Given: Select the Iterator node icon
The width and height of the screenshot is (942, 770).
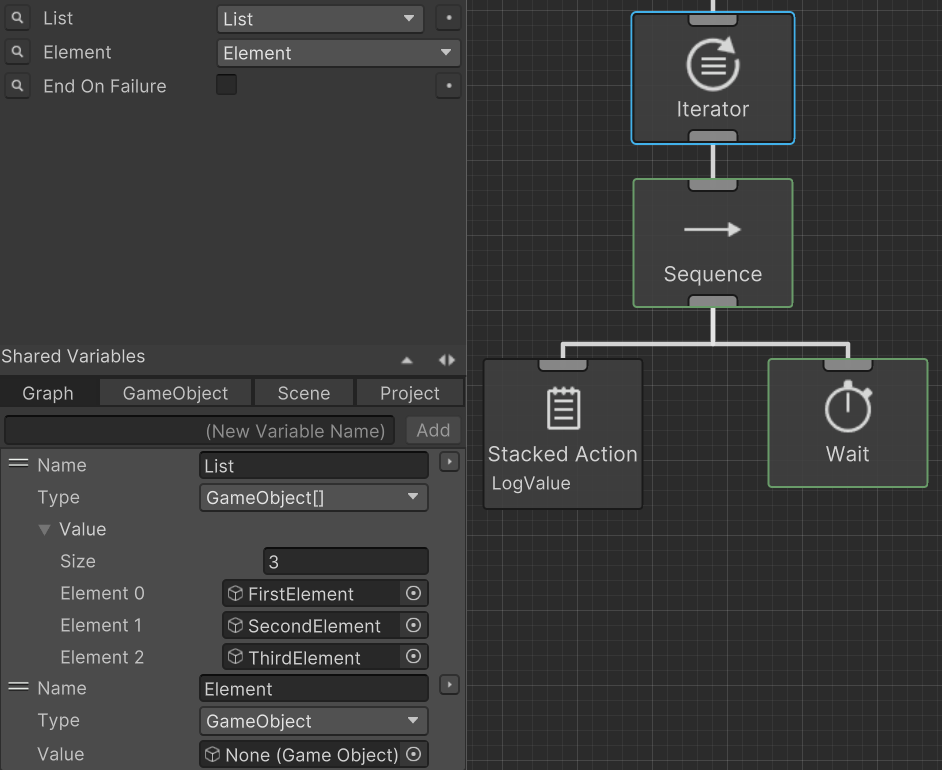Looking at the screenshot, I should click(712, 65).
